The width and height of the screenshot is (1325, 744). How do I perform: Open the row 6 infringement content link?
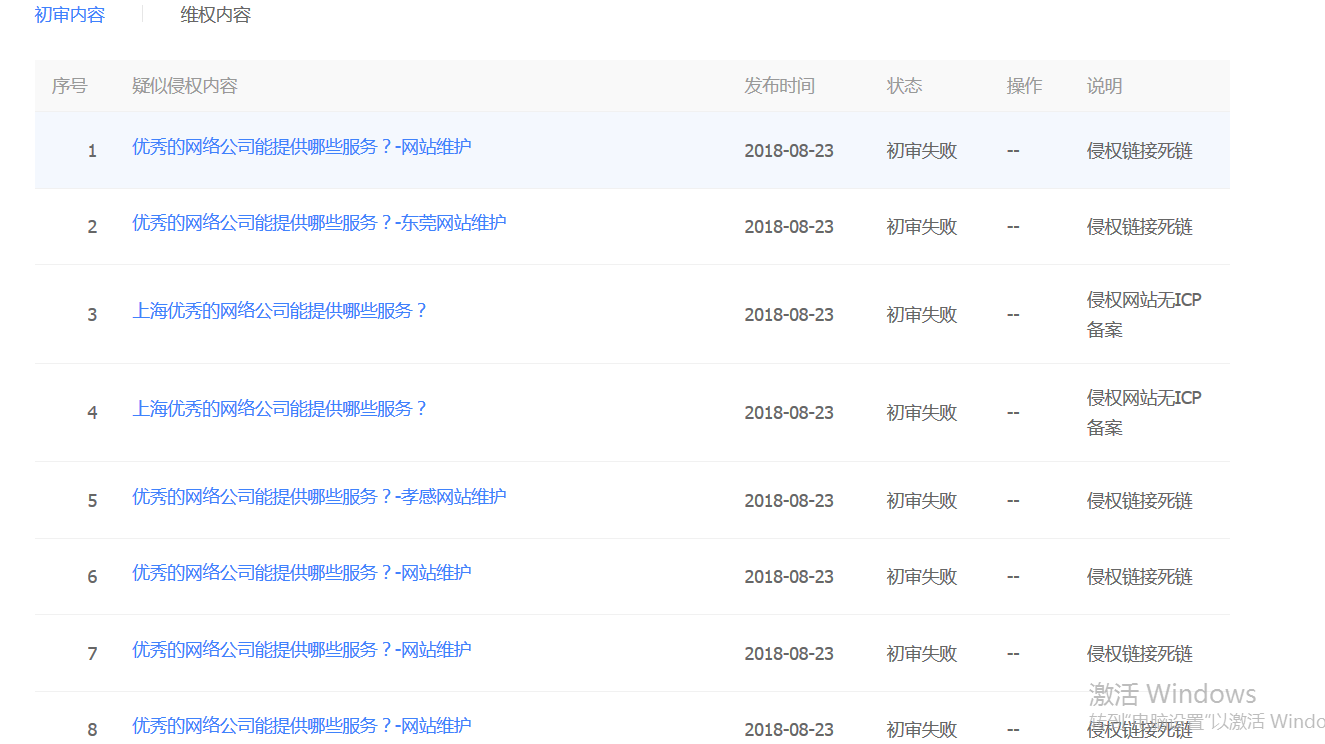click(x=301, y=572)
